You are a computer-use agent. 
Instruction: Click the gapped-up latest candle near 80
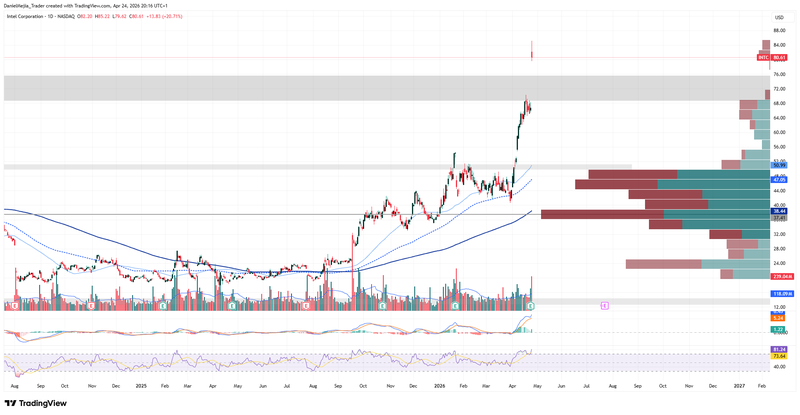click(x=532, y=53)
